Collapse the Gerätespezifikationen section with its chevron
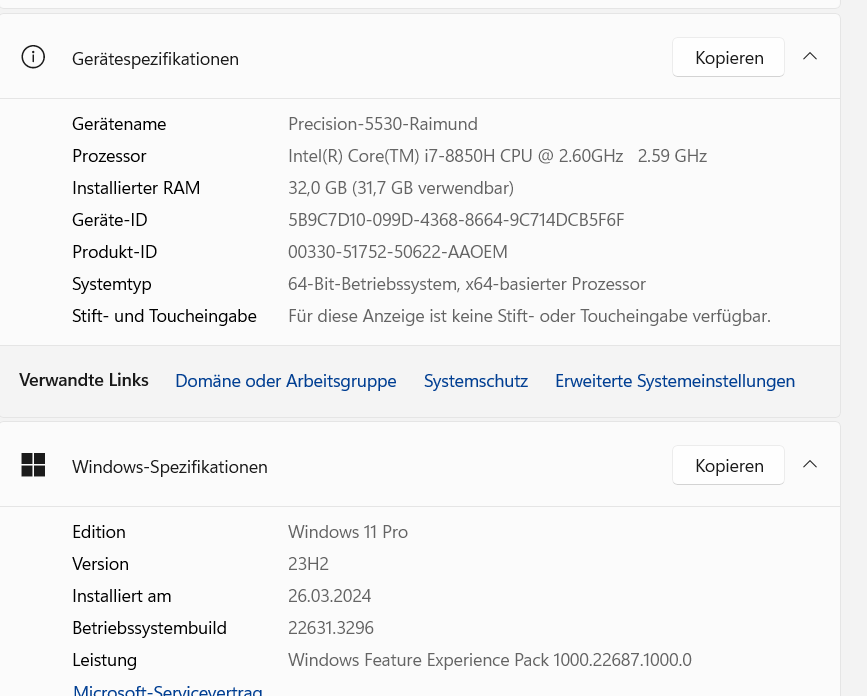 coord(810,57)
